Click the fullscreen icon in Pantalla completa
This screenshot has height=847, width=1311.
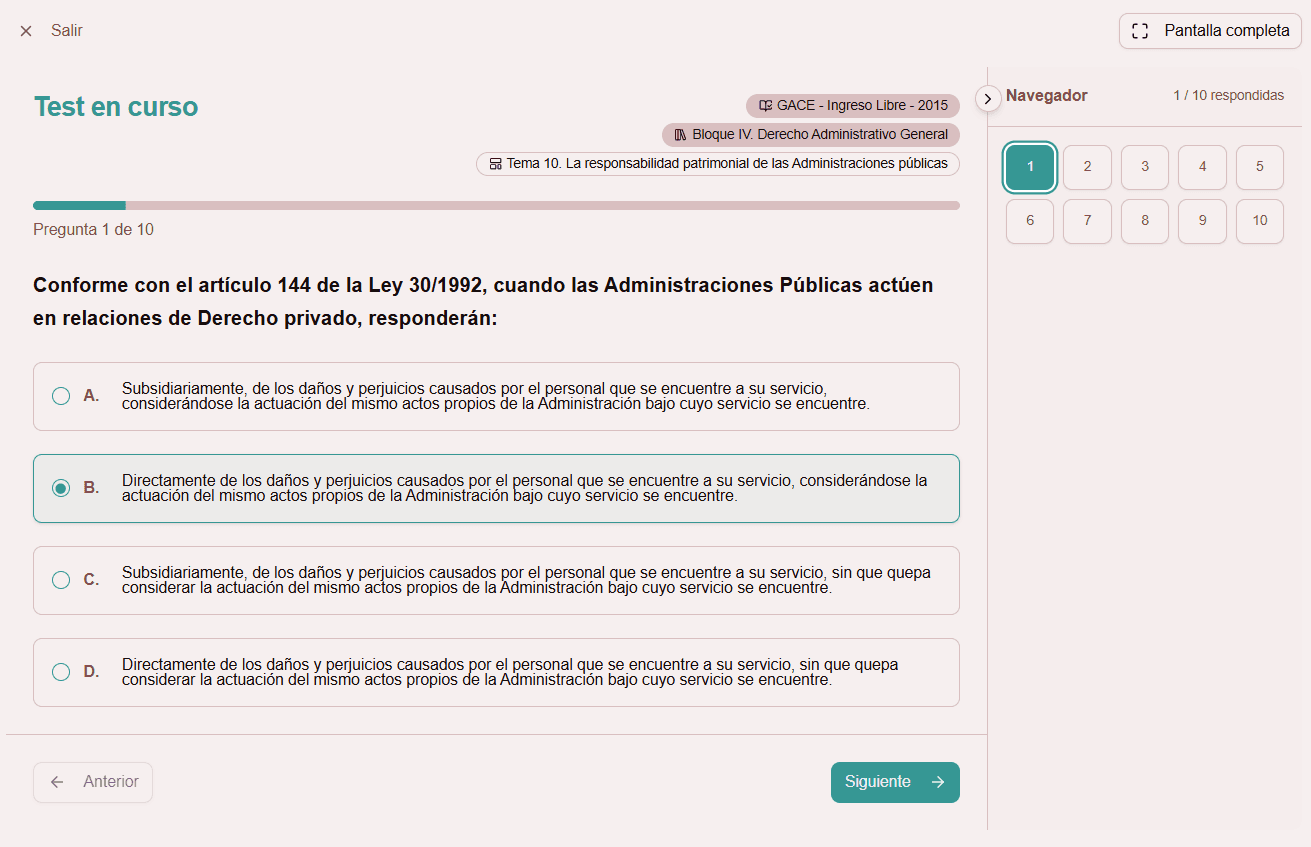tap(1140, 31)
